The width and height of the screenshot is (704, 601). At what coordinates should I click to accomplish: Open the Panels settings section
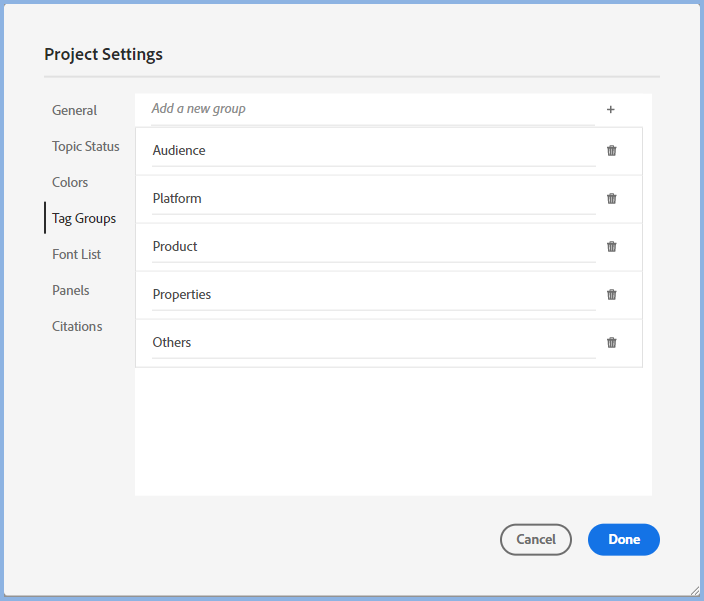[71, 291]
